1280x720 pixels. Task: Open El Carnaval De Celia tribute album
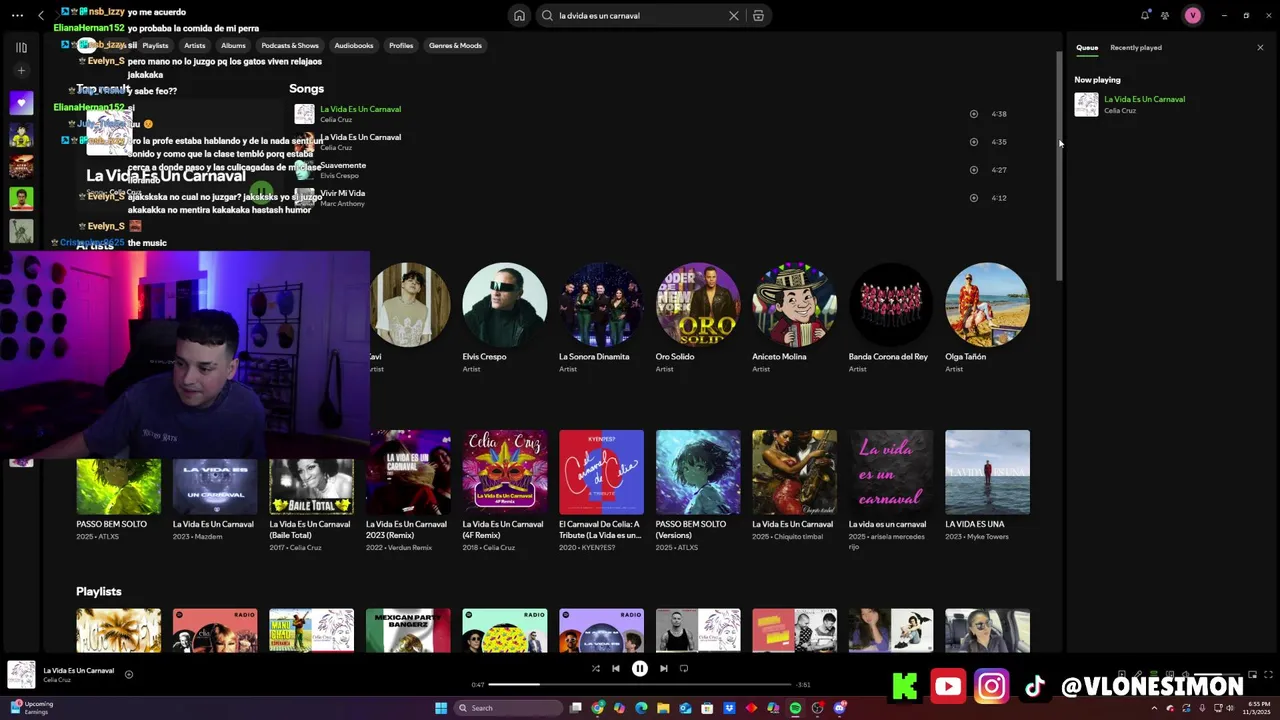pos(601,490)
